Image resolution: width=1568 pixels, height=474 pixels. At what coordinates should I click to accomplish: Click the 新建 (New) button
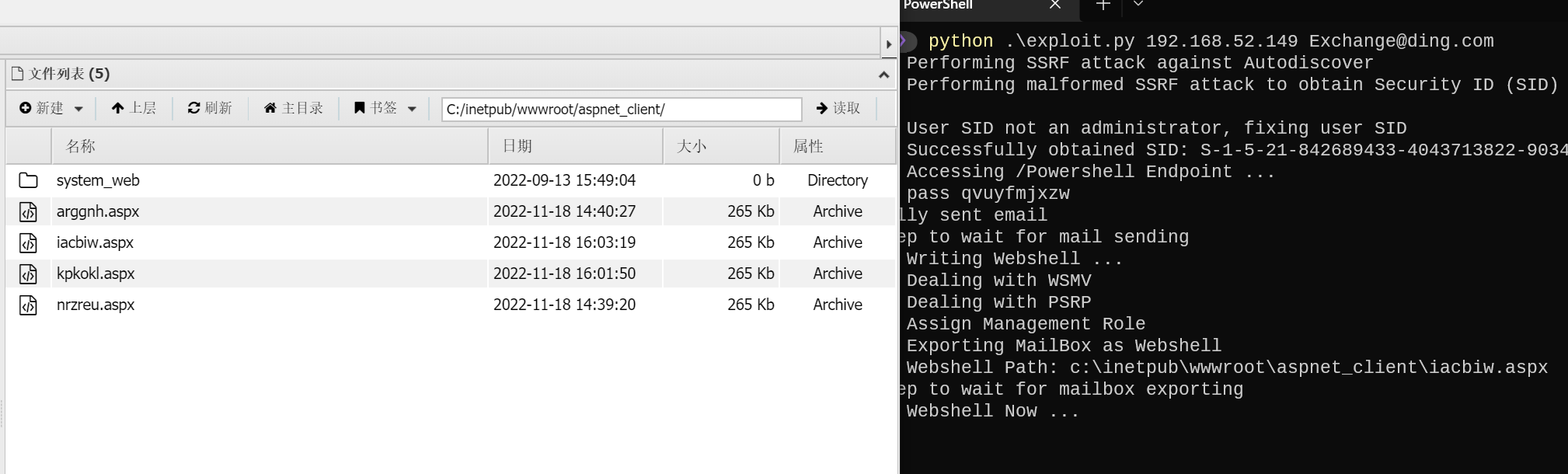(42, 108)
